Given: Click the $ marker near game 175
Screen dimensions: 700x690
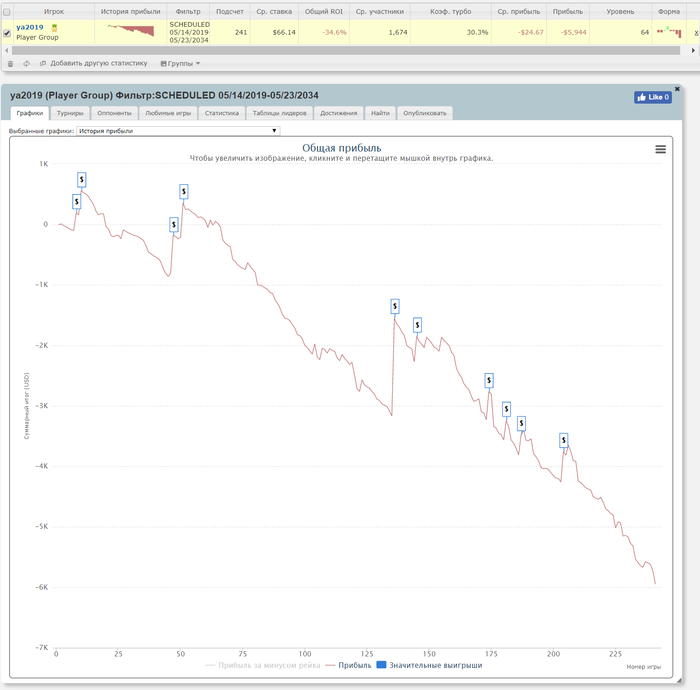Looking at the screenshot, I should point(489,380).
